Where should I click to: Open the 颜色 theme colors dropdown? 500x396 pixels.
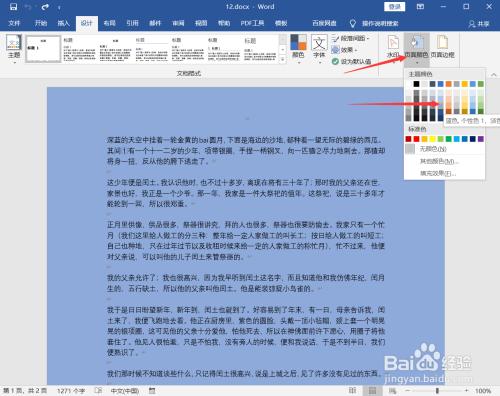coord(298,49)
